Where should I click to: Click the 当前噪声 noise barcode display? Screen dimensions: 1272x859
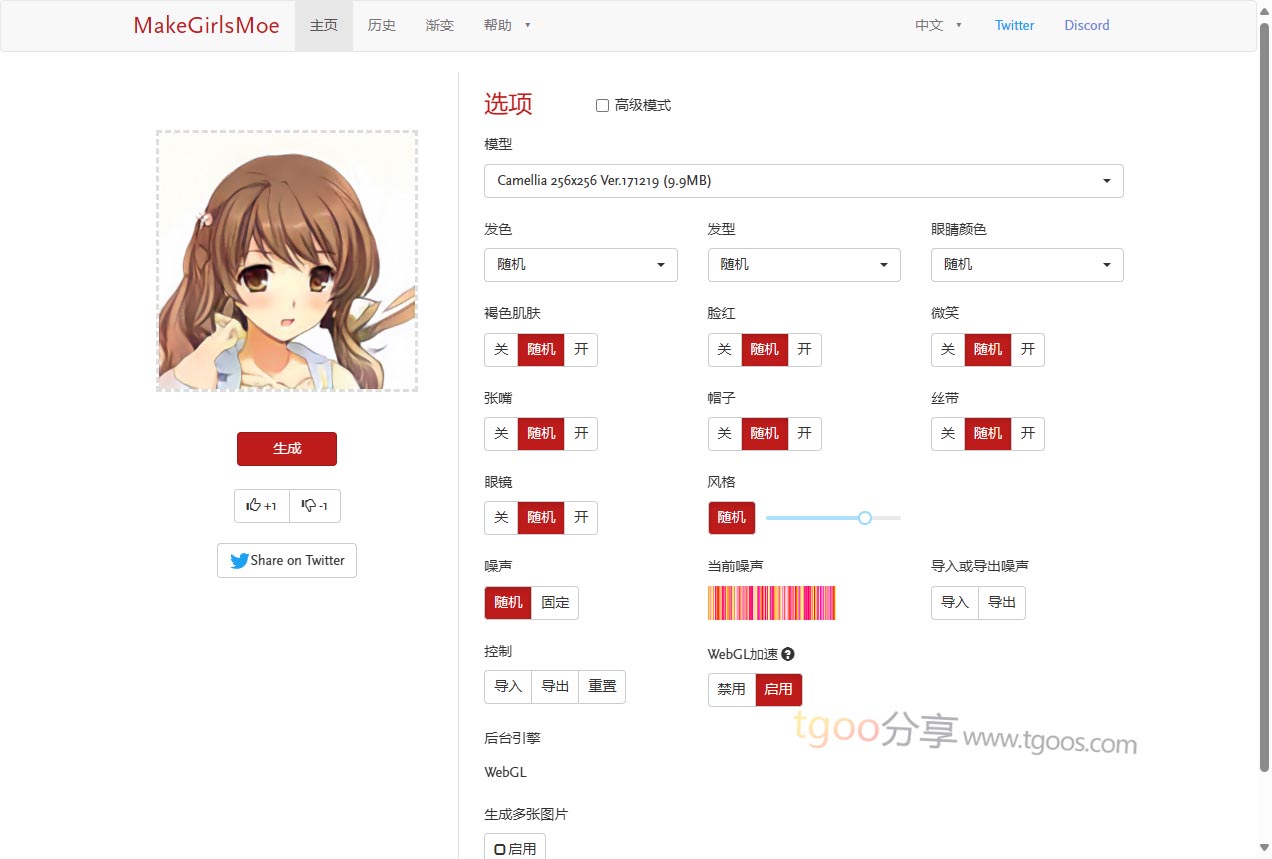(771, 603)
